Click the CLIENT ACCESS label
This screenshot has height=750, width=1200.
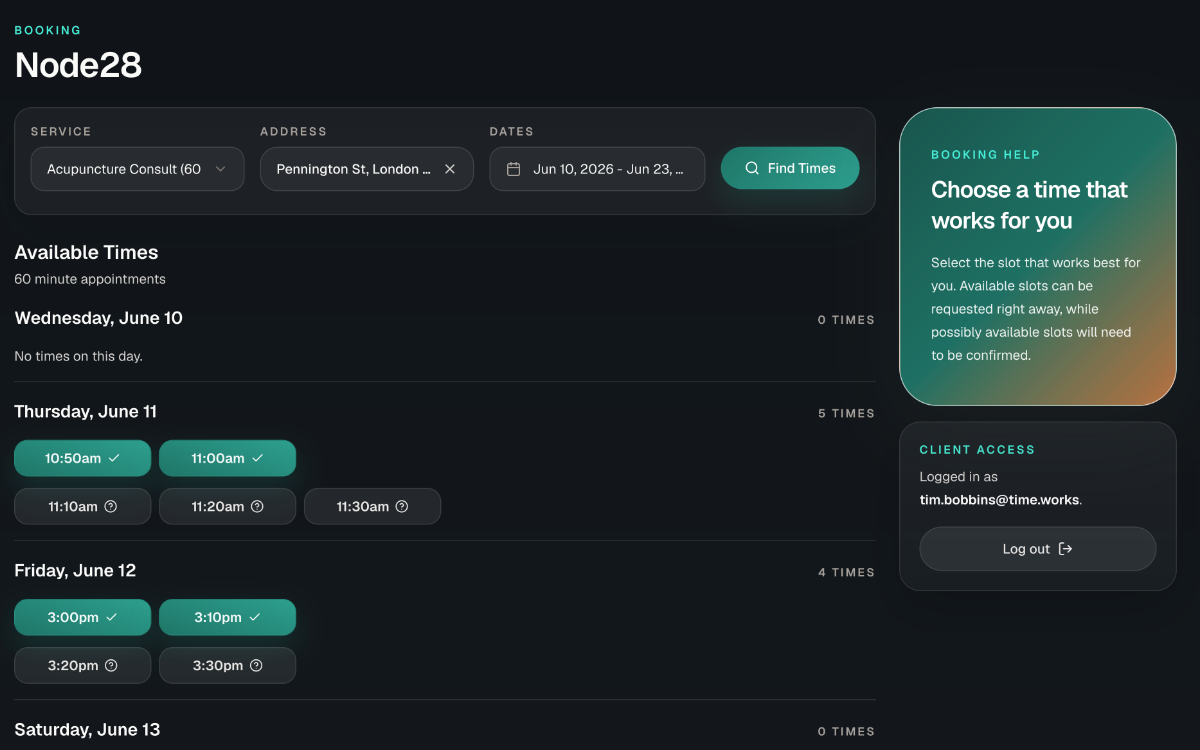pos(977,450)
